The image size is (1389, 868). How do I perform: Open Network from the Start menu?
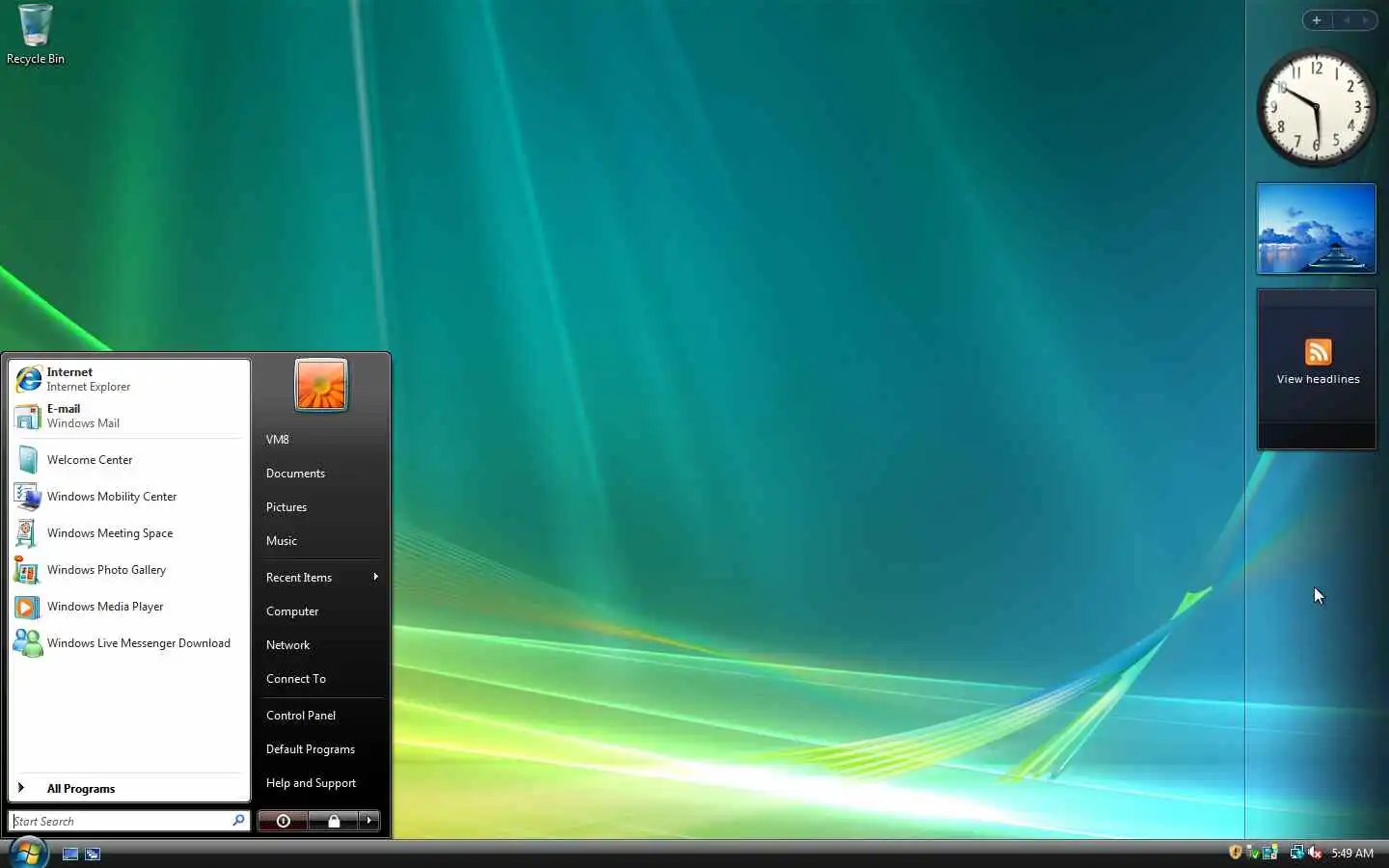pos(321,645)
